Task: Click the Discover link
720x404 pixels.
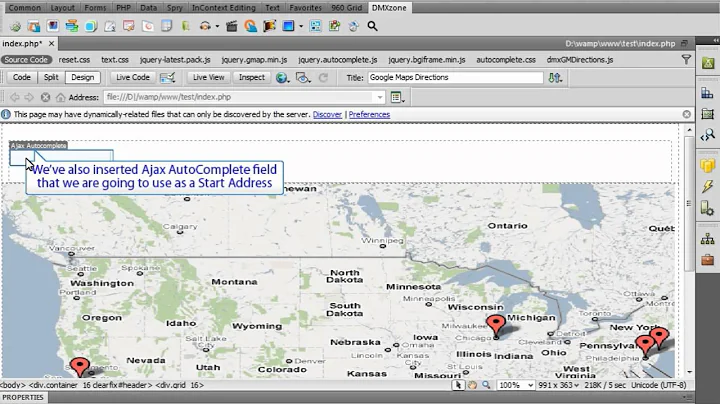Action: coord(327,114)
